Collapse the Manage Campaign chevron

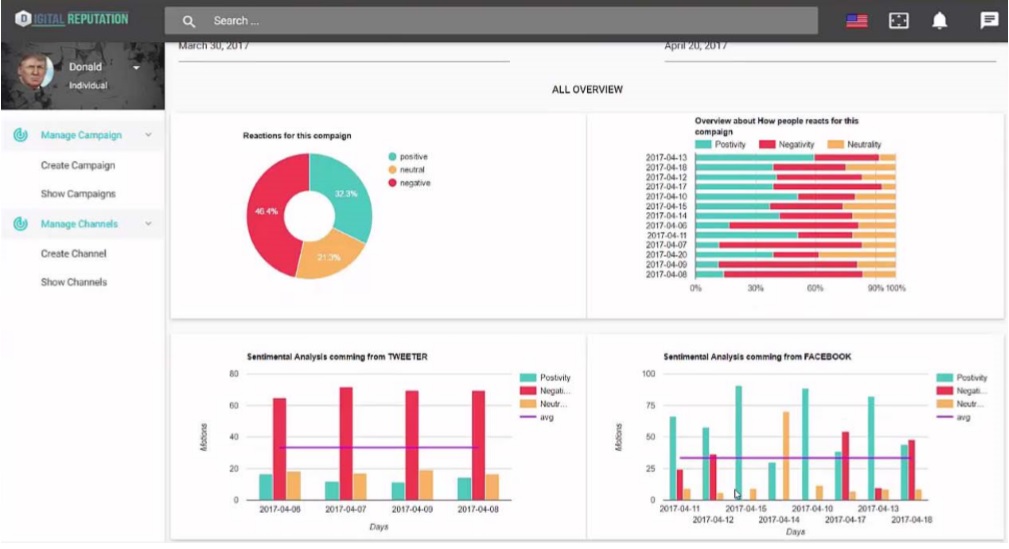148,135
